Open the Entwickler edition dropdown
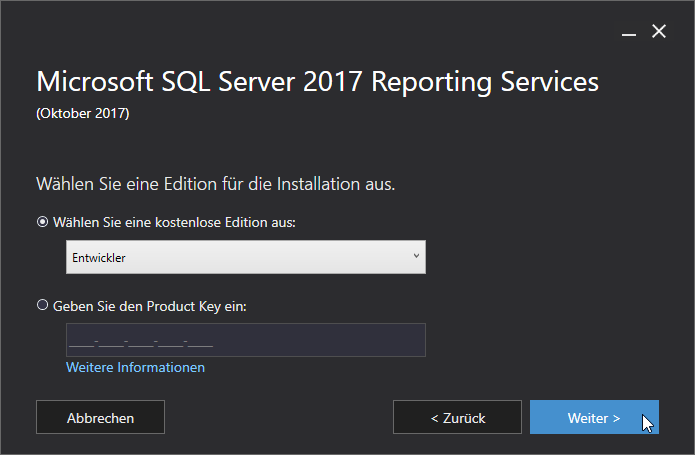Viewport: 695px width, 455px height. pos(245,257)
